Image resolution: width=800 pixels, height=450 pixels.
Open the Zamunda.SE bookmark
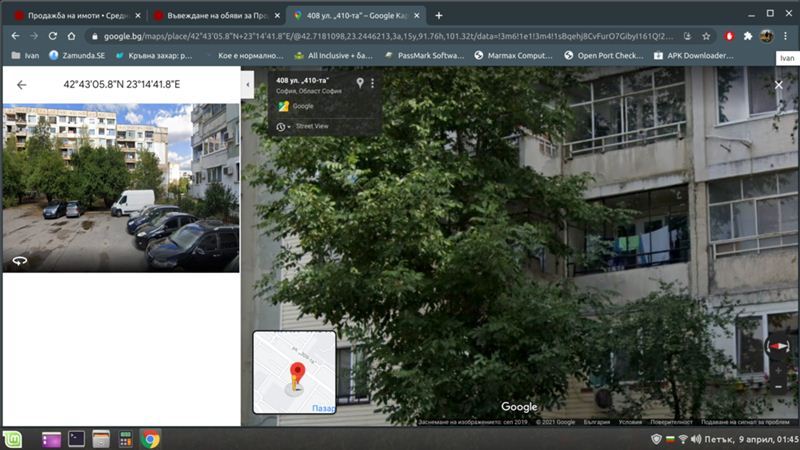click(76, 56)
